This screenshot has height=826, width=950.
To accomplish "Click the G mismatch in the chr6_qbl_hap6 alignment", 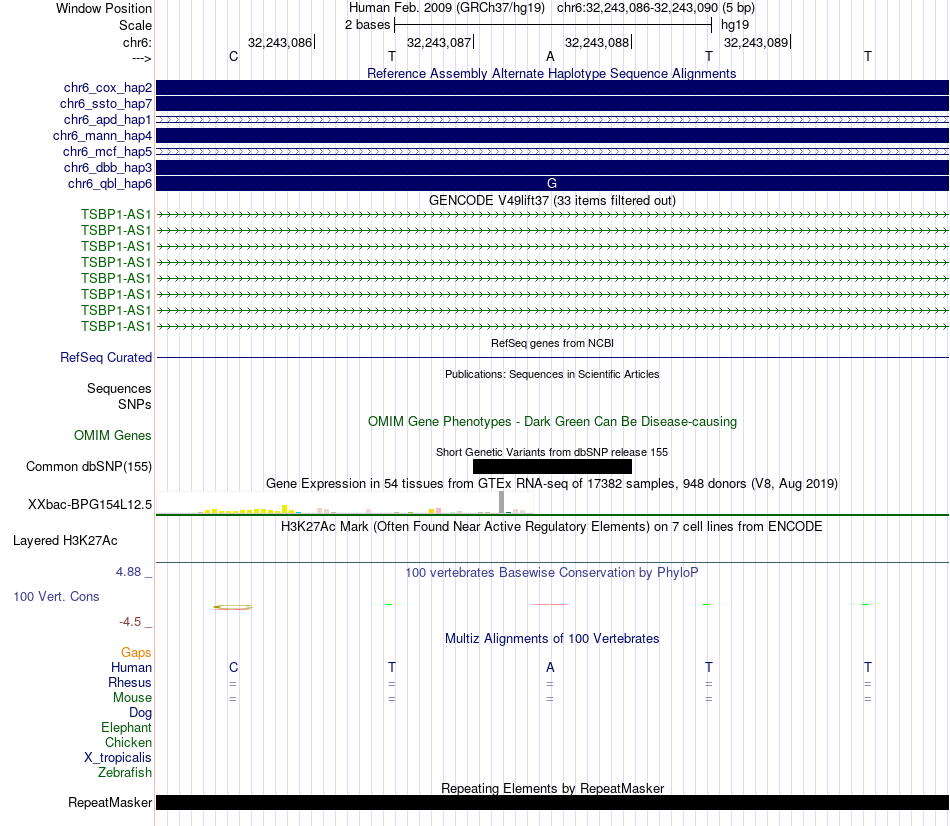I will click(551, 184).
